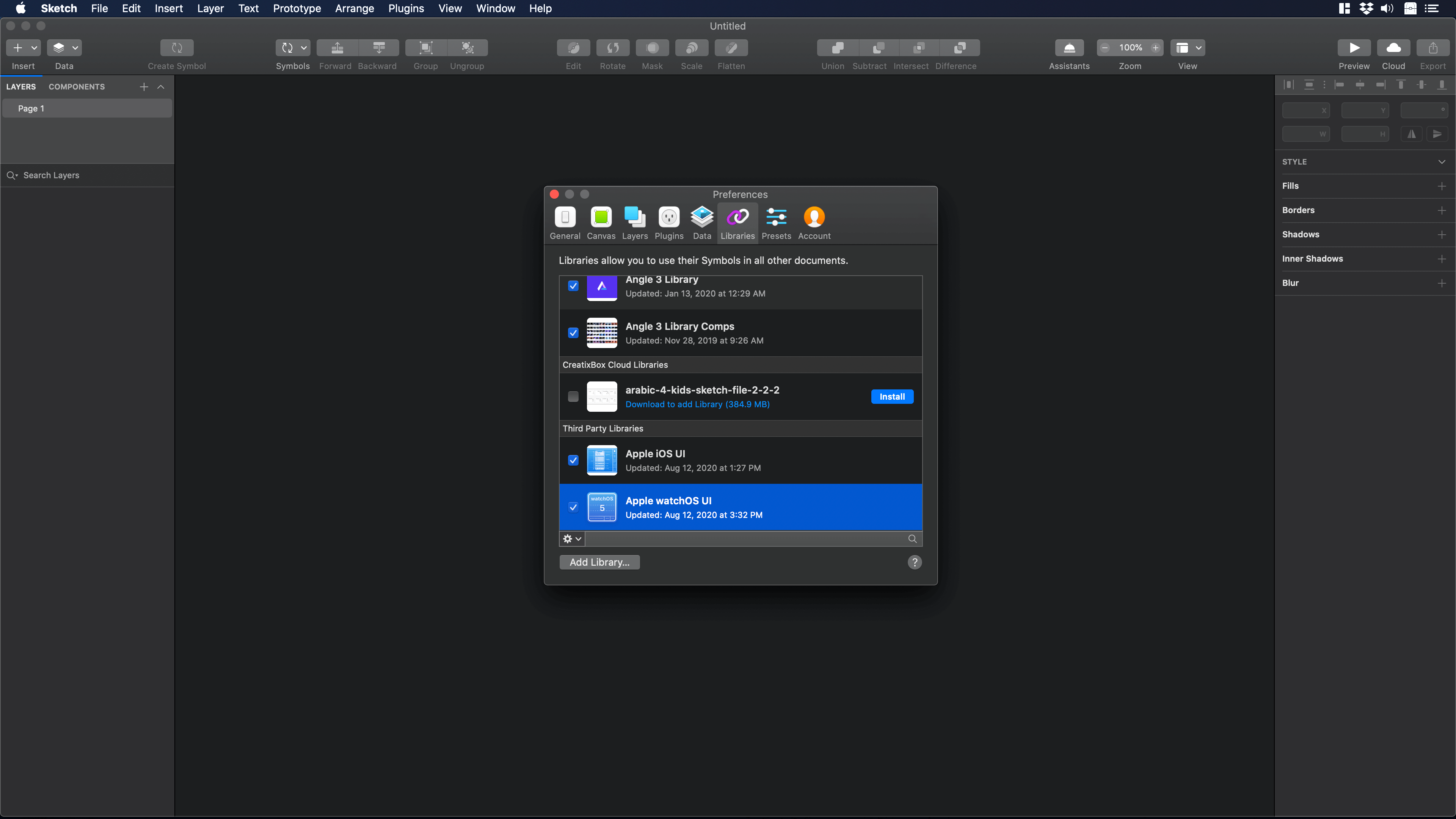Click the Add Library button

(x=599, y=562)
